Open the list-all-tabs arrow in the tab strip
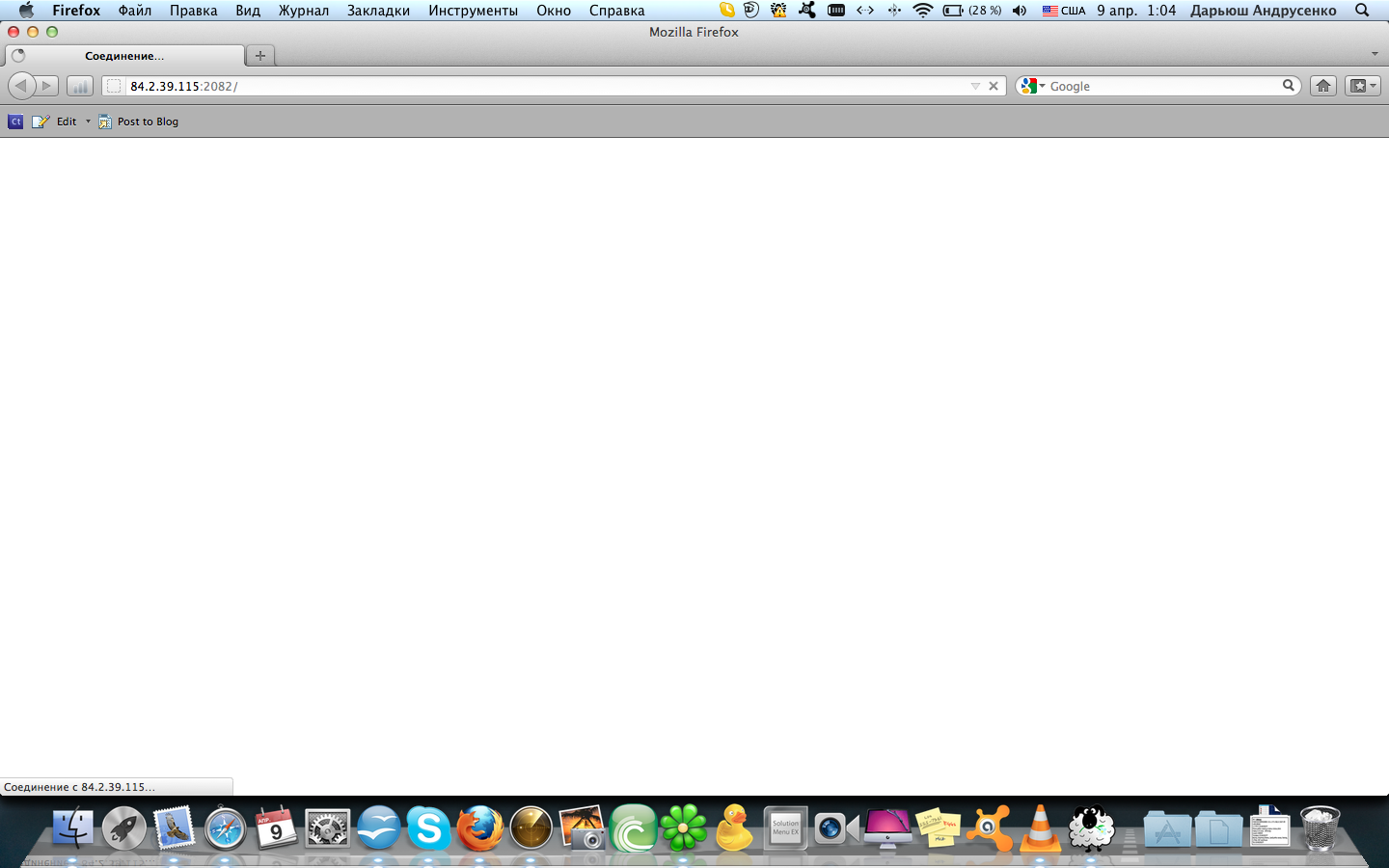This screenshot has height=868, width=1389. tap(1375, 54)
